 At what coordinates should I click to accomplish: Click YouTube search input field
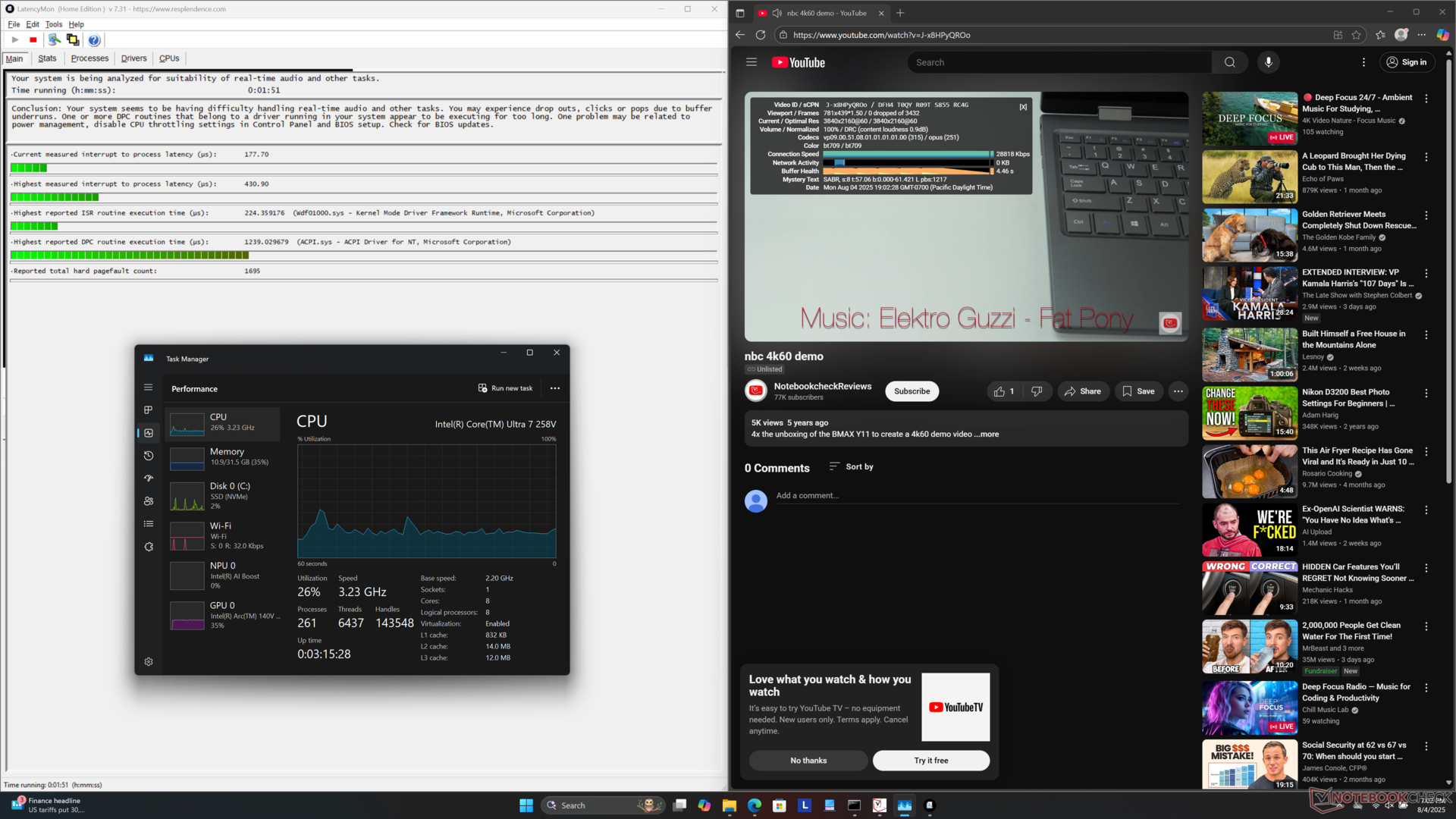(x=1059, y=62)
